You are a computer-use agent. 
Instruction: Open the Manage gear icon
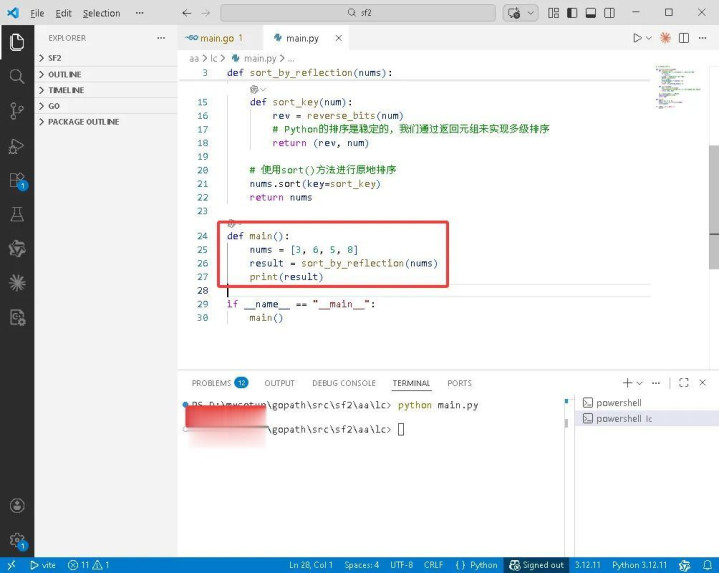pyautogui.click(x=16, y=540)
